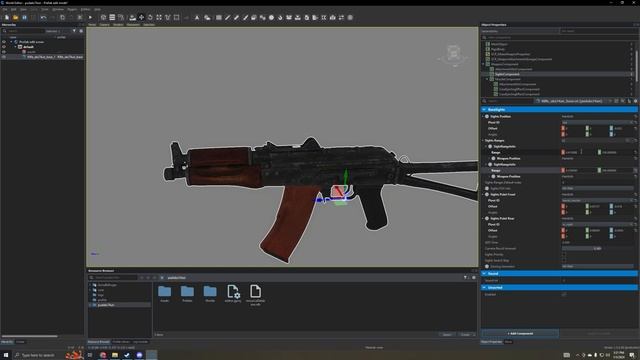The image size is (640, 360).
Task: Open Windows Task View
Action: (90, 355)
